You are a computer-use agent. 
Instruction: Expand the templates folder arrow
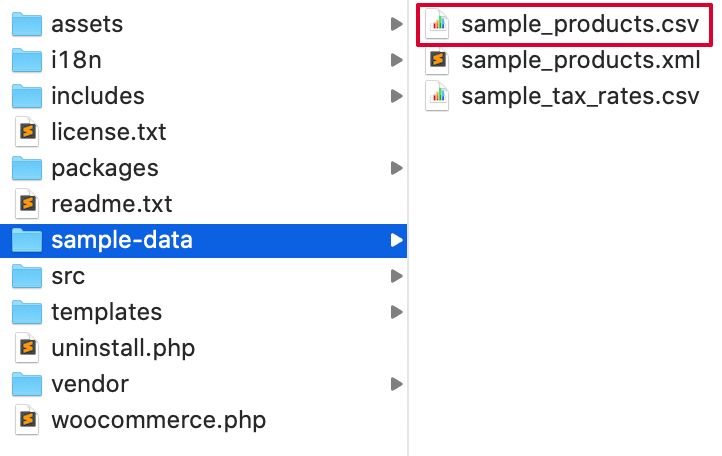point(397,312)
